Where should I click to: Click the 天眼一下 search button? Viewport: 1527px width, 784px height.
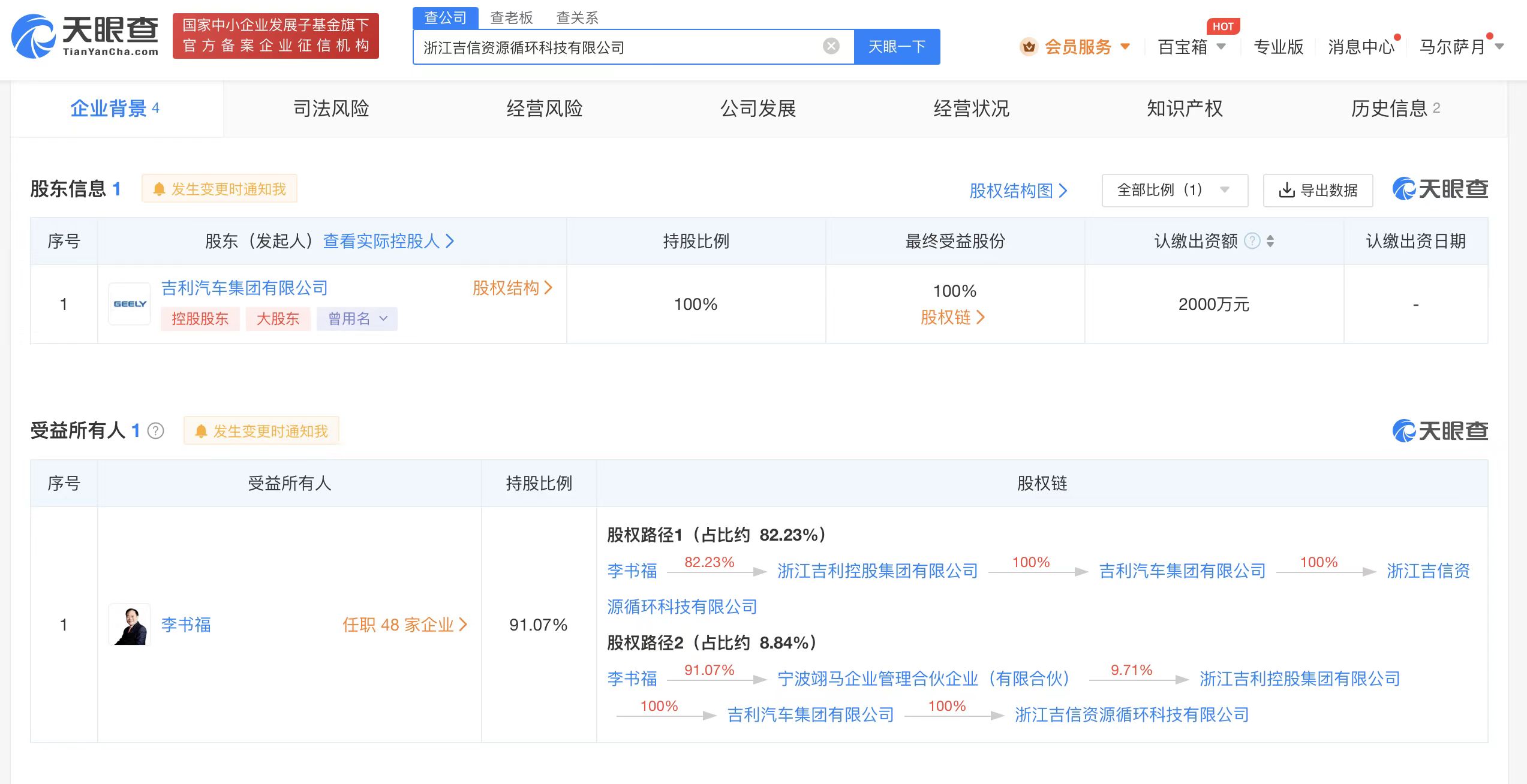coord(897,46)
